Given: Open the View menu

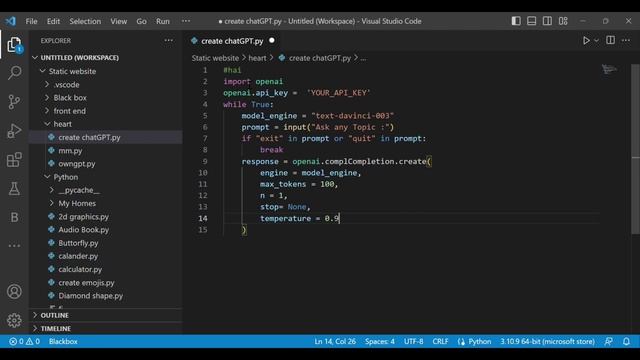Looking at the screenshot, I should coord(118,21).
